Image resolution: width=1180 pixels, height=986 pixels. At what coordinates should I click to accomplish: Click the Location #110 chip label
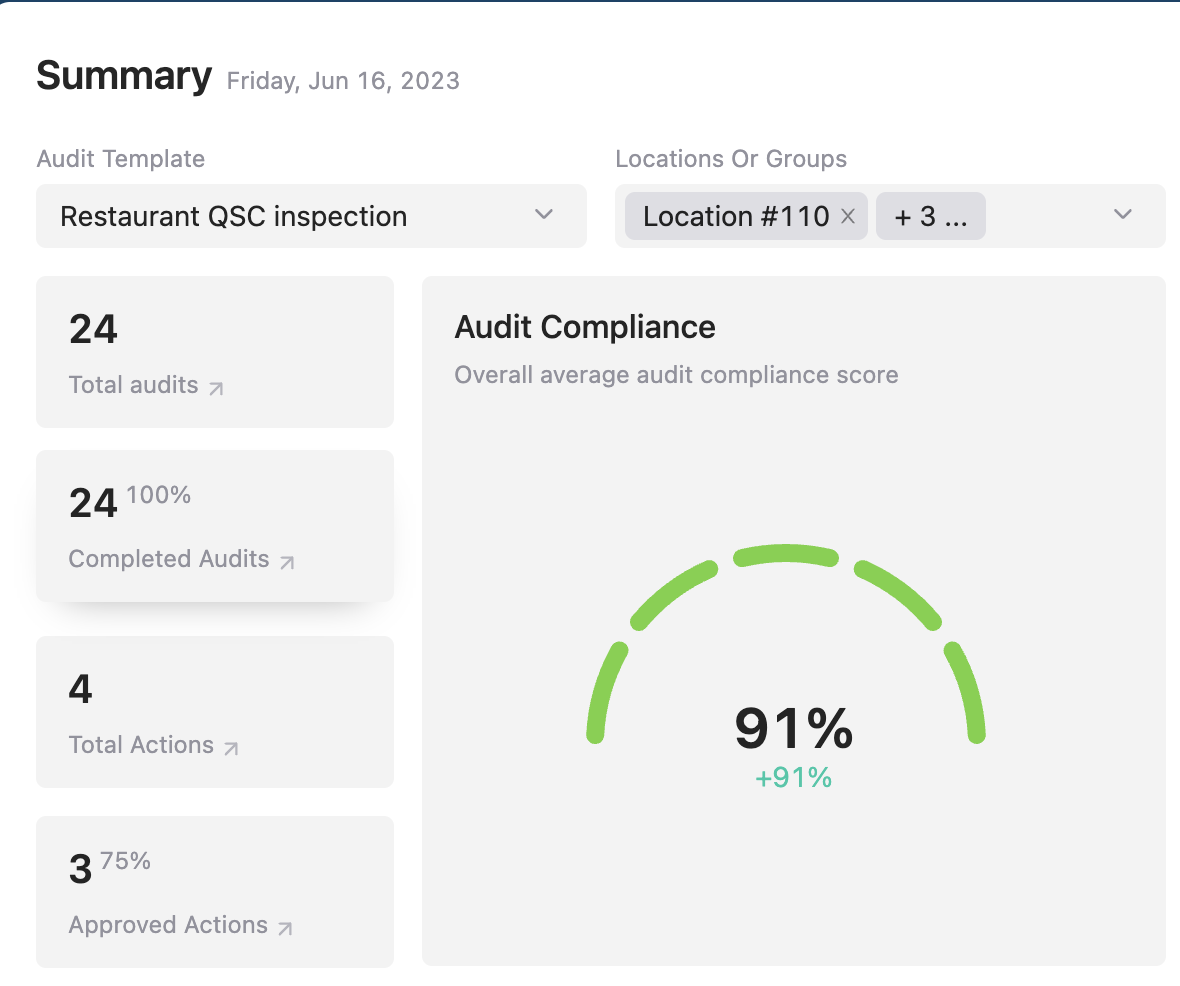click(736, 217)
